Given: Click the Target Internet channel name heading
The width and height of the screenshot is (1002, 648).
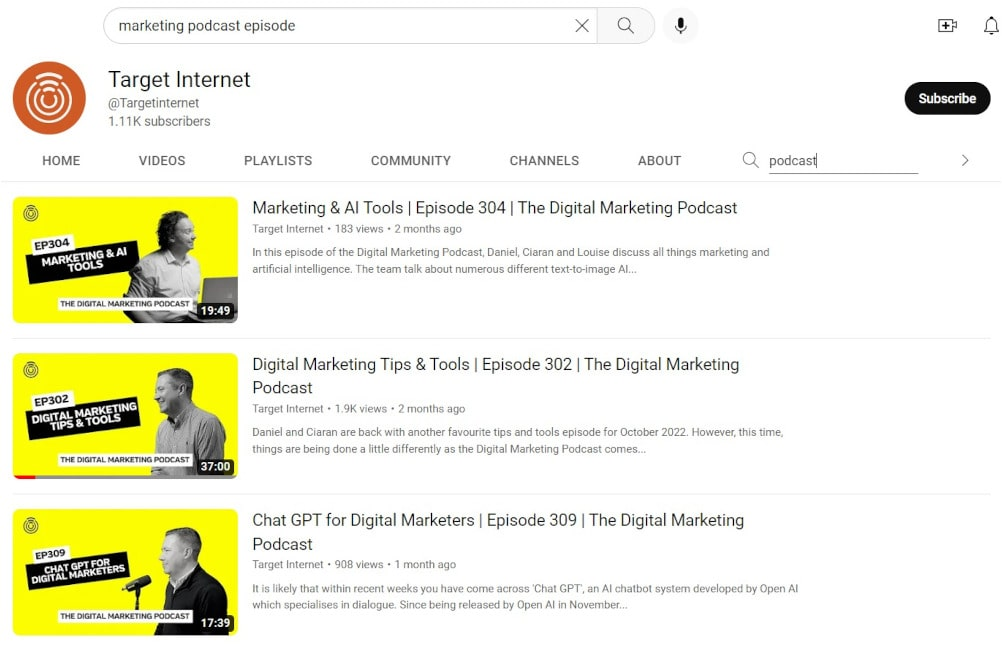Looking at the screenshot, I should (179, 79).
